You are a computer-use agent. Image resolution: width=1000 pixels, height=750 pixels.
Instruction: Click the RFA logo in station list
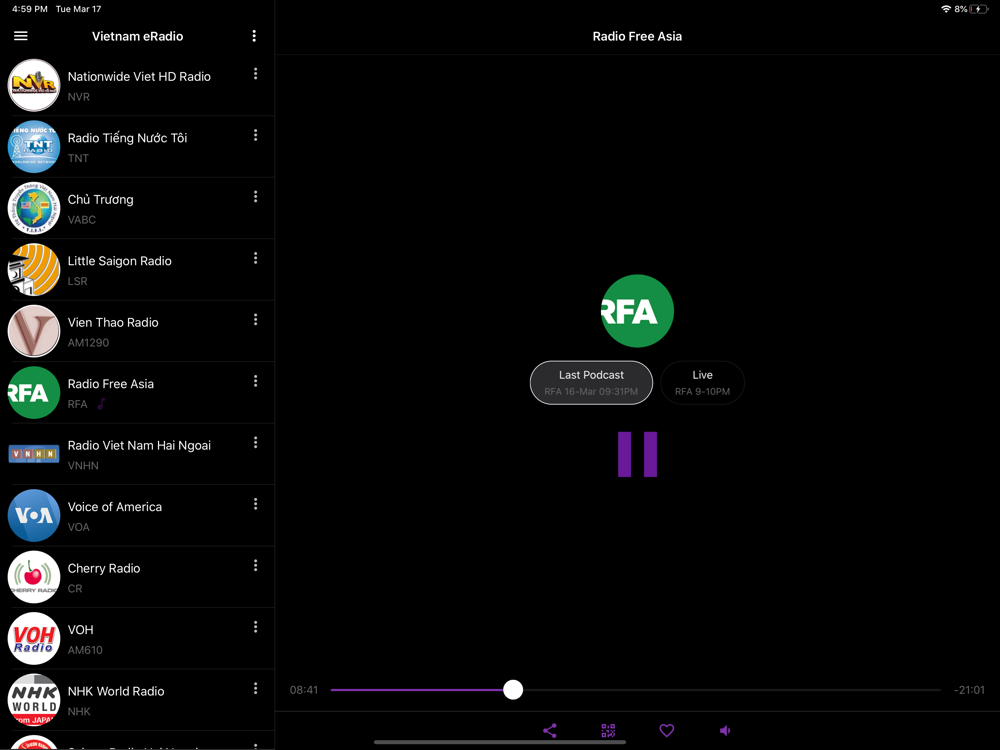pyautogui.click(x=34, y=392)
